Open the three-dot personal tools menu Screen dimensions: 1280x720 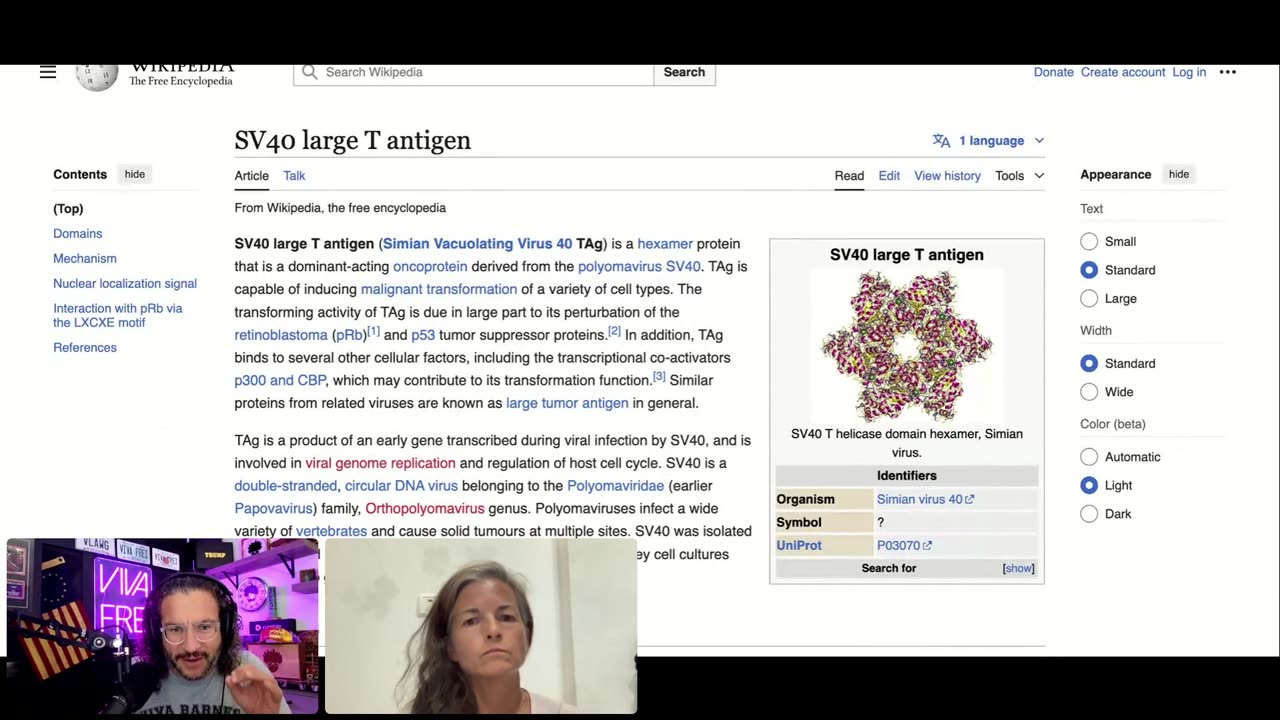tap(1228, 72)
